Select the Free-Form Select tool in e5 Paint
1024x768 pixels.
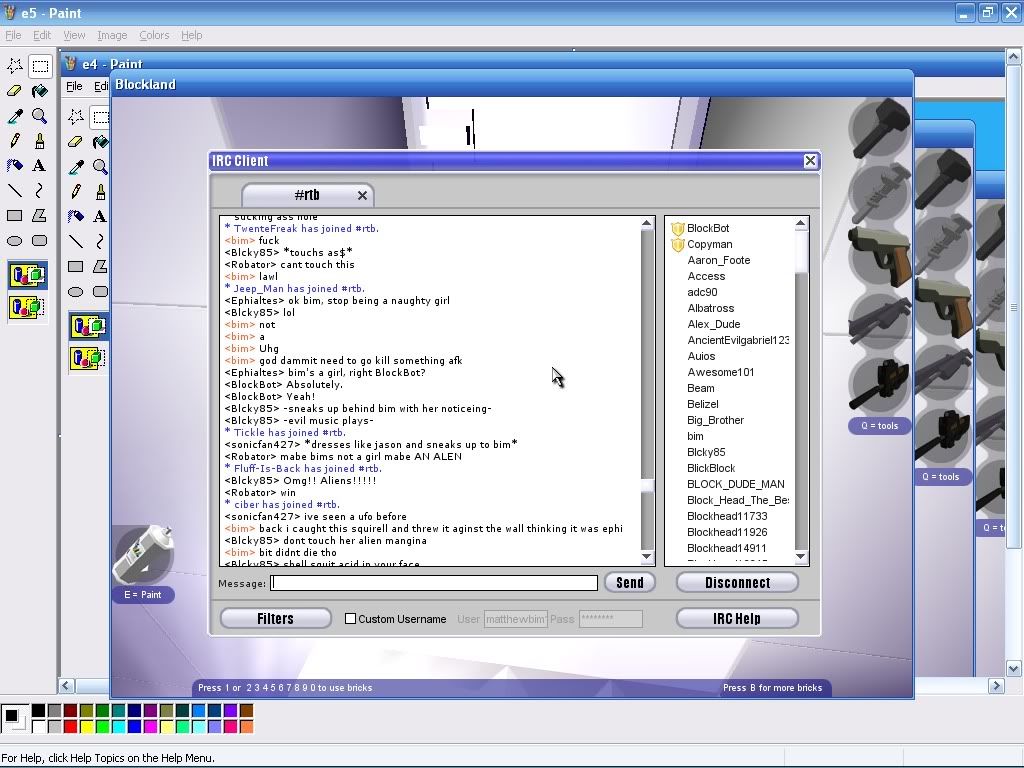14,66
